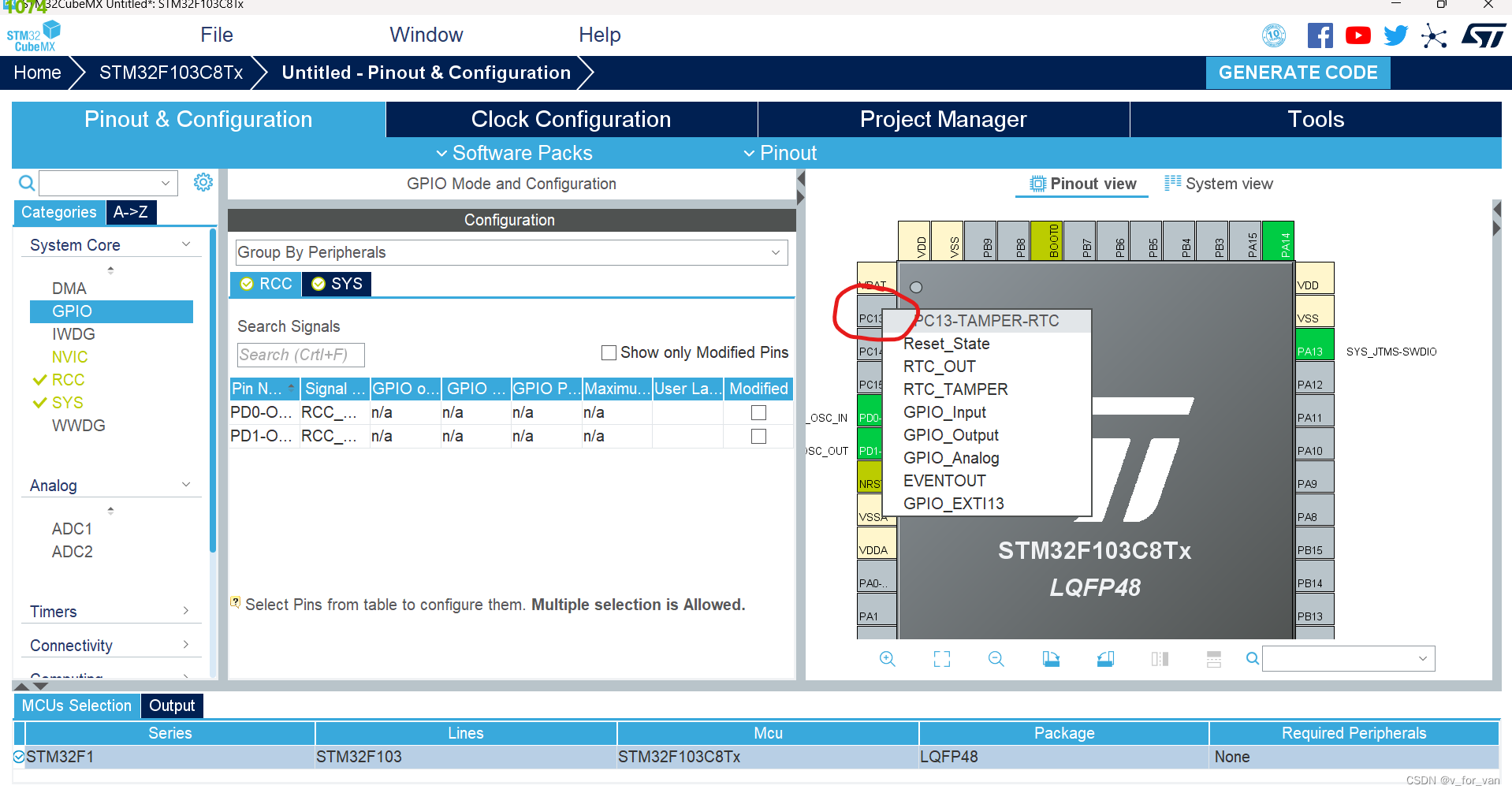Click the categories panel vertical scrollbar
Viewport: 1512px width, 793px height.
pos(213,390)
